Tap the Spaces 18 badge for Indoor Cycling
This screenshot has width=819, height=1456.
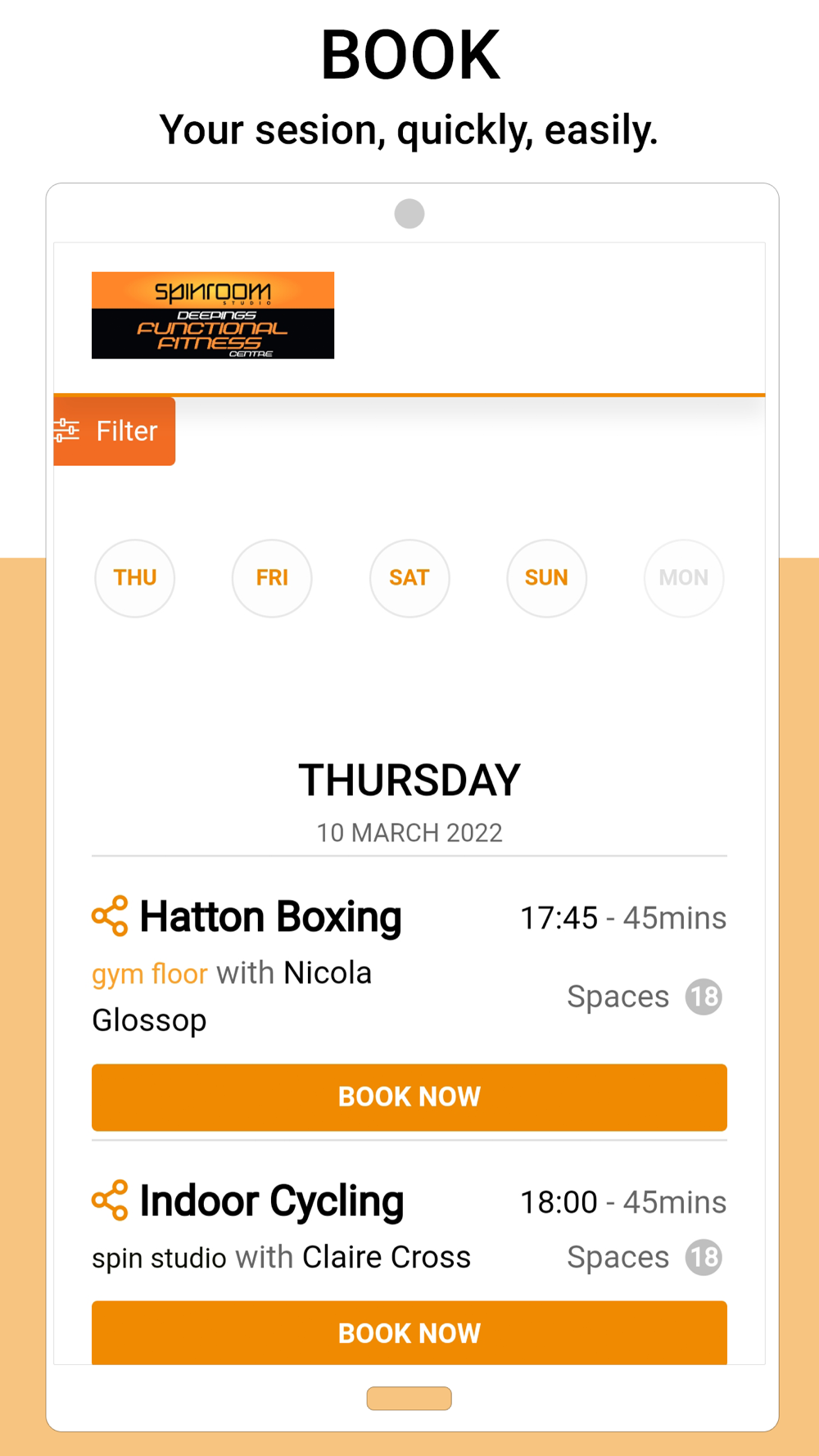[x=704, y=1258]
